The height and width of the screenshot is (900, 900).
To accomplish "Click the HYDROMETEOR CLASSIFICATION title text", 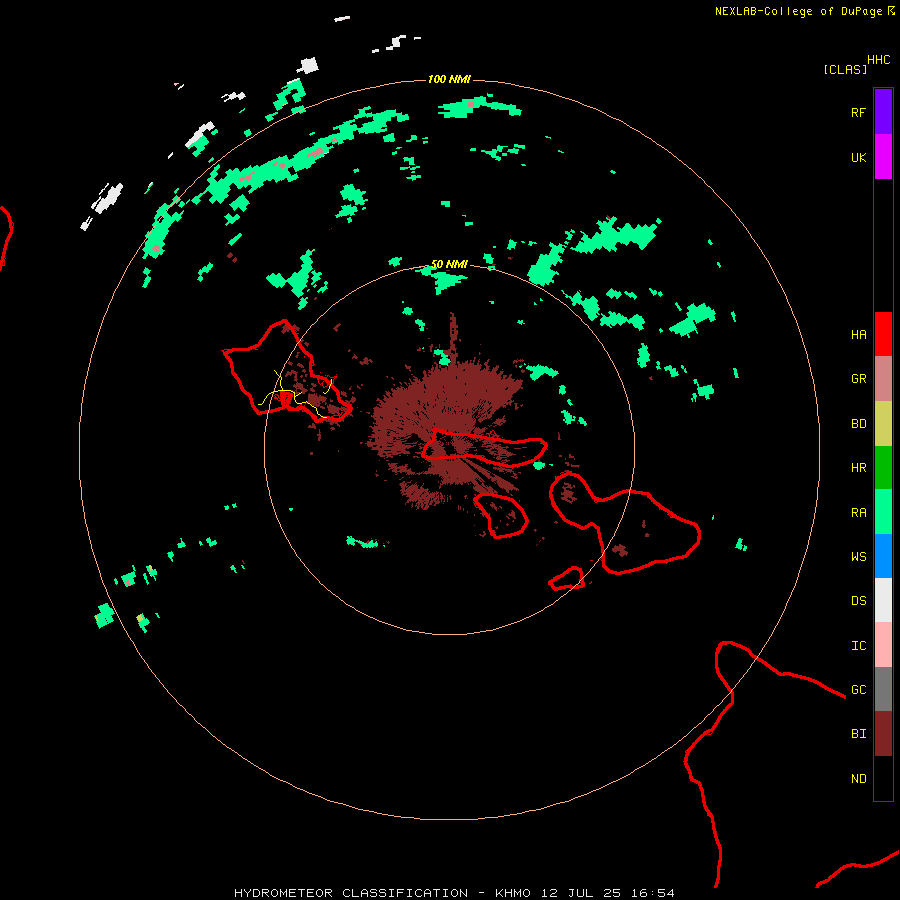I will [x=351, y=893].
